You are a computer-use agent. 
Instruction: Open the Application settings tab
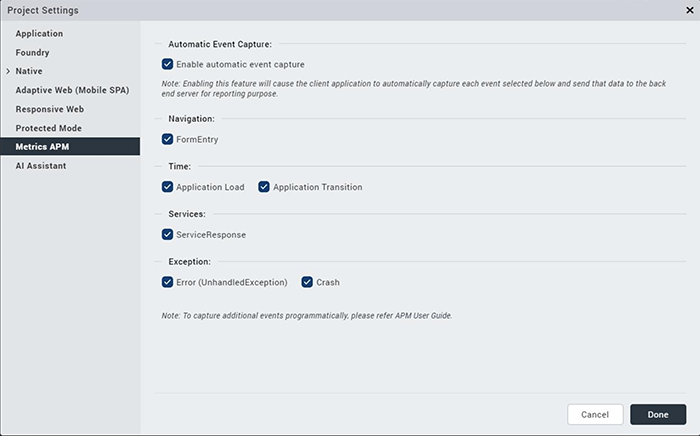tap(39, 34)
